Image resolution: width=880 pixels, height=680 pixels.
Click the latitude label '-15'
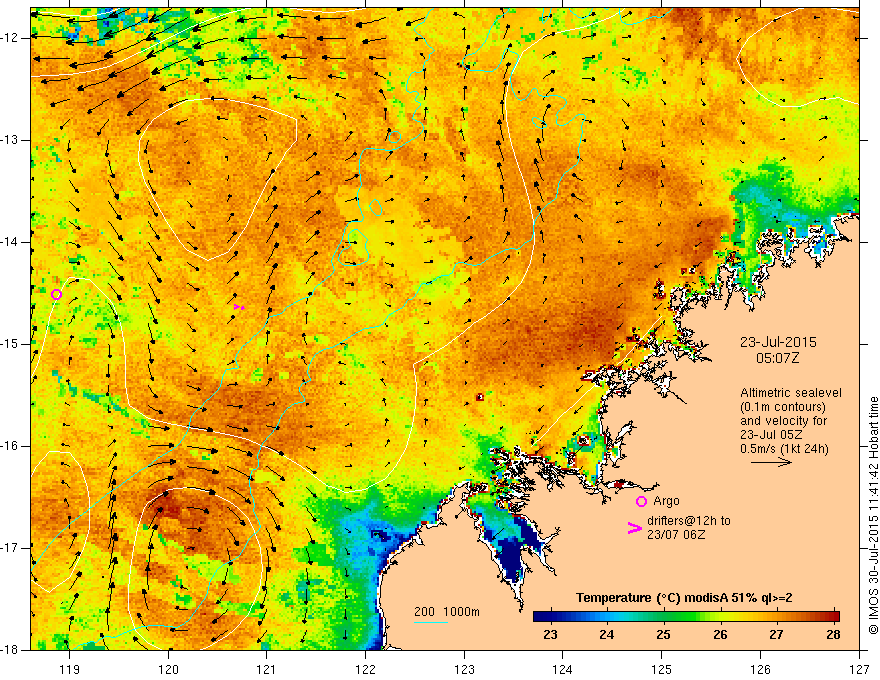click(x=11, y=343)
